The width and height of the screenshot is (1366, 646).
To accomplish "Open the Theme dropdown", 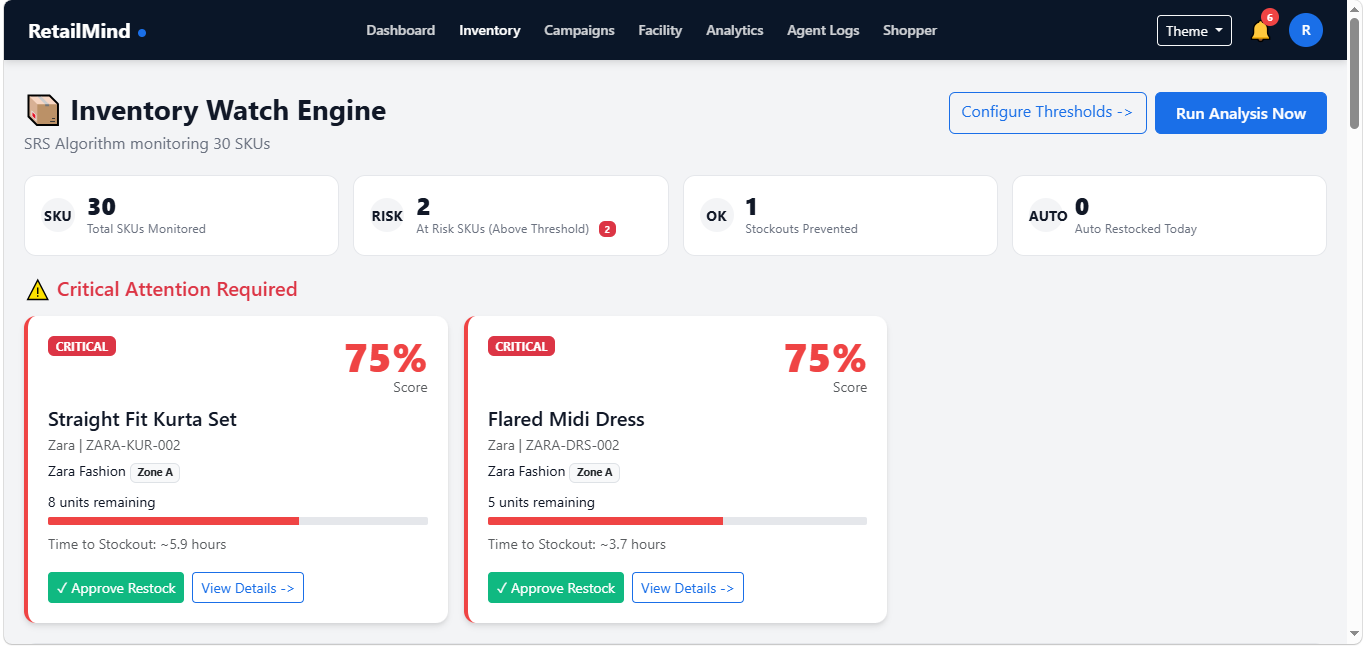I will click(1195, 31).
